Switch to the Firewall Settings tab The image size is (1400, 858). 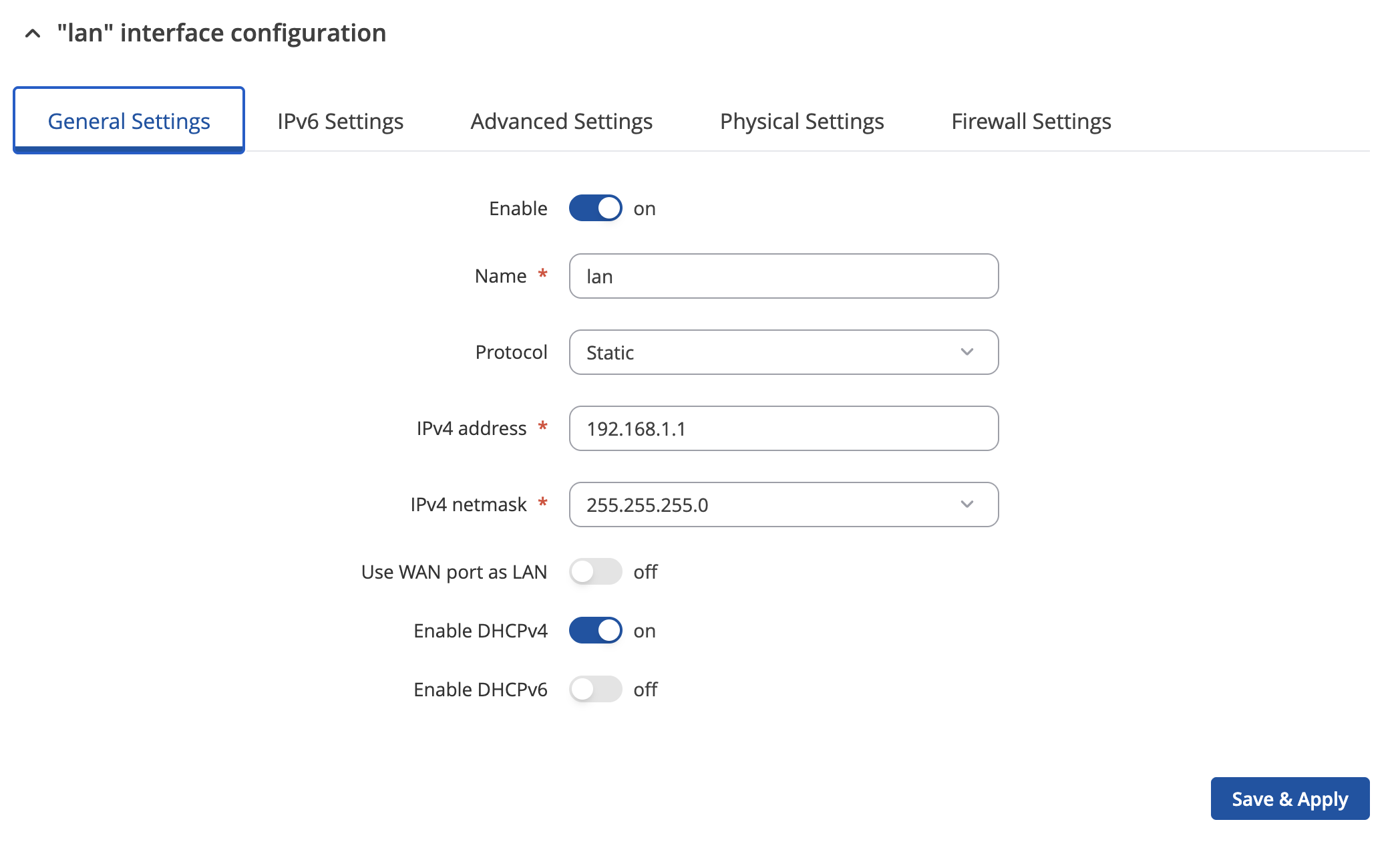click(1031, 121)
